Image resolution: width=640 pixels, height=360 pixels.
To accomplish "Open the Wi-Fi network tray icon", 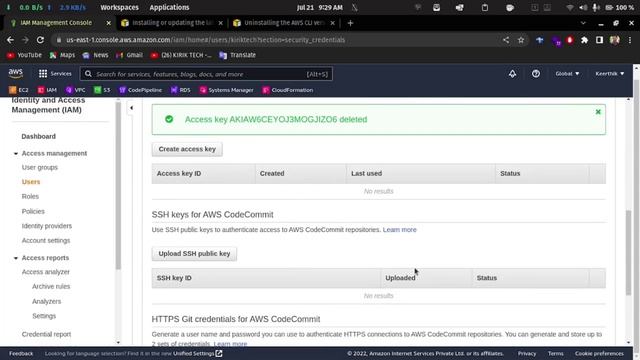I will tap(570, 7).
